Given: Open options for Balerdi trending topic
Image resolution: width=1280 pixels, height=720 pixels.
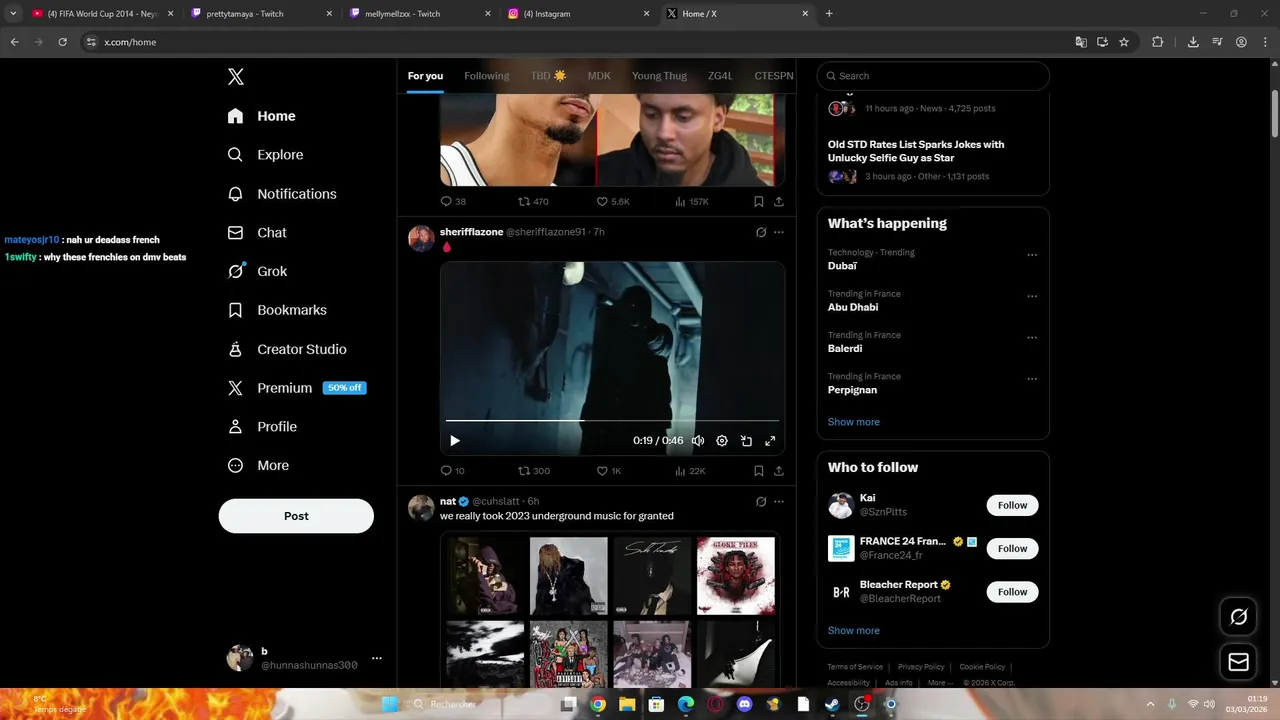Looking at the screenshot, I should pos(1032,338).
